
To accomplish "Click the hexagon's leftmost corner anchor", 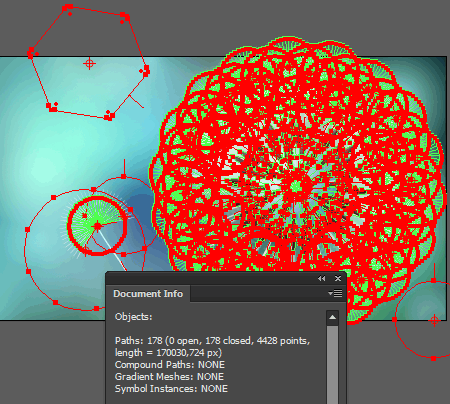I will (31, 53).
